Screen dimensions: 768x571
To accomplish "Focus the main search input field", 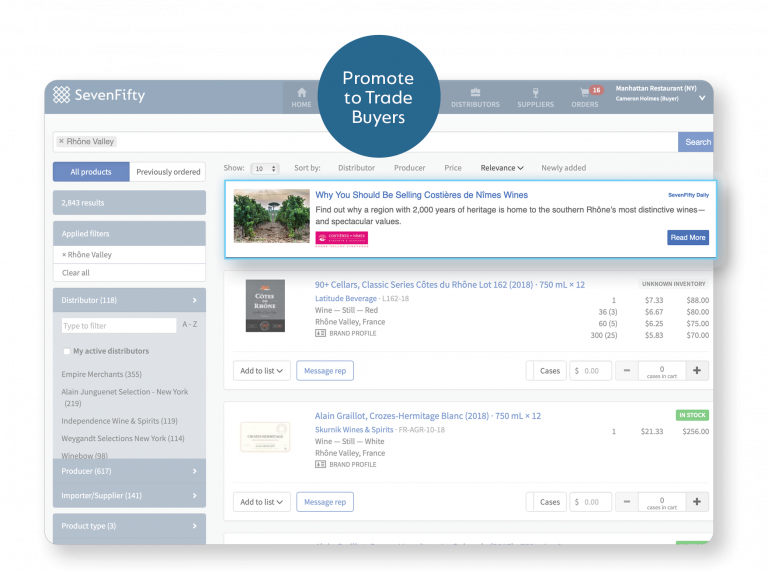I will pyautogui.click(x=365, y=142).
